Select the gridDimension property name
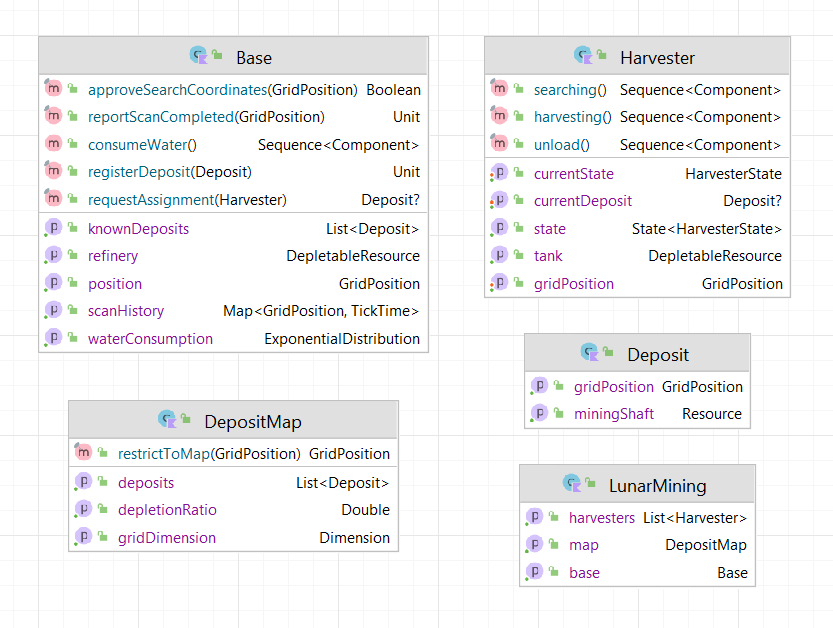The width and height of the screenshot is (833, 628). click(x=167, y=538)
